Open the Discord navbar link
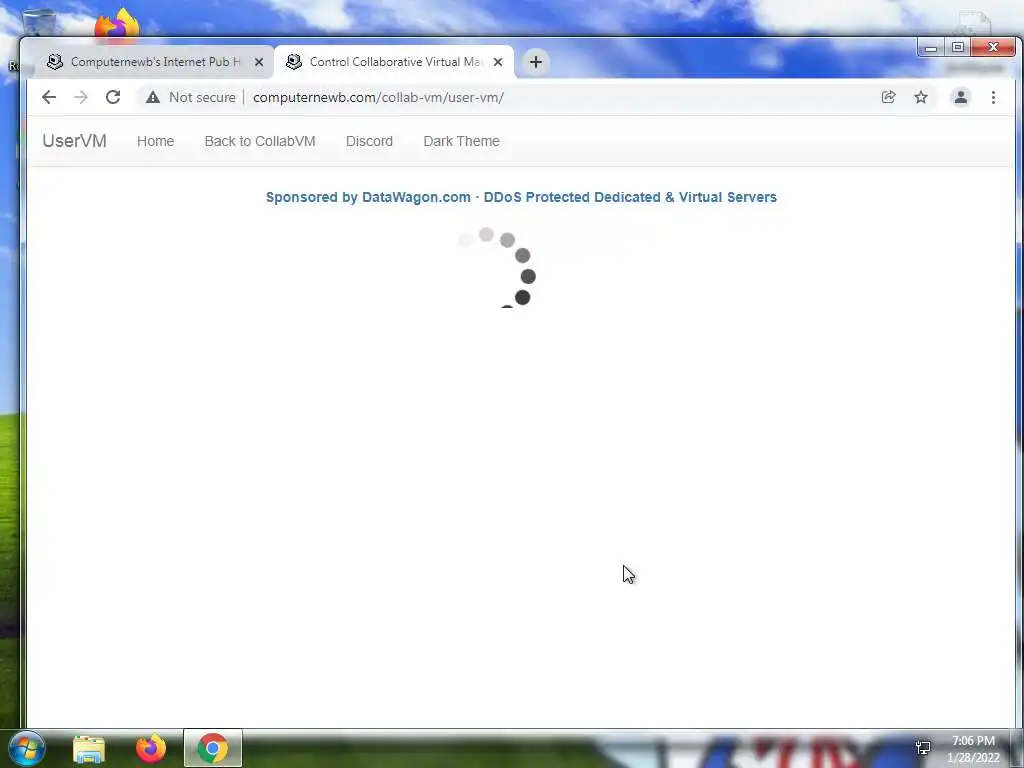This screenshot has width=1024, height=768. [x=369, y=141]
